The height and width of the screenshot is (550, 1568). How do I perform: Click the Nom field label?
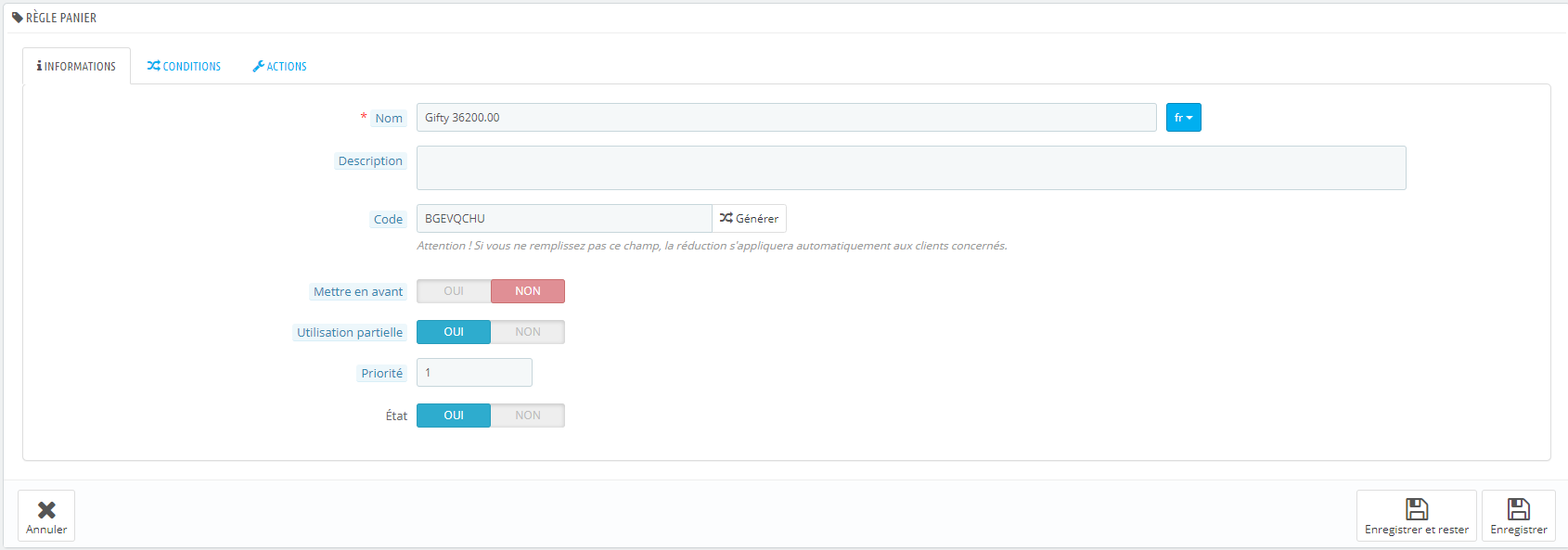coord(389,118)
